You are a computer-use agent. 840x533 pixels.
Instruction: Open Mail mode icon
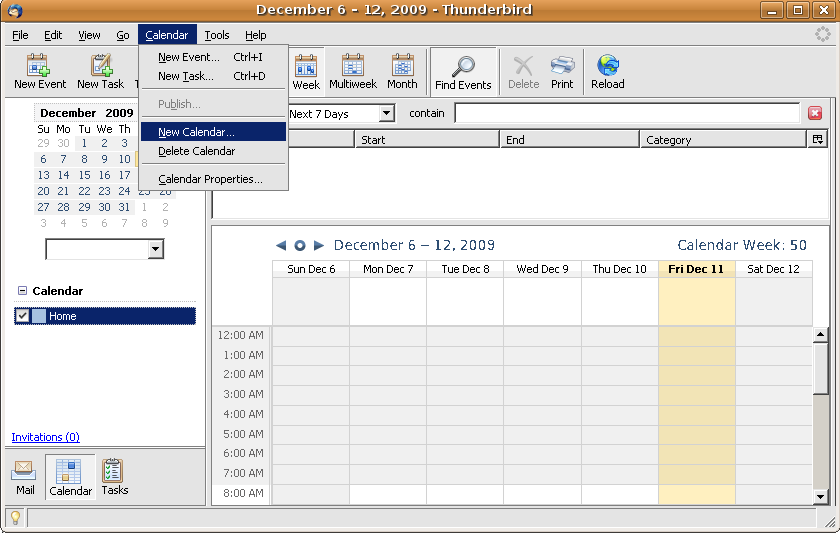point(24,470)
